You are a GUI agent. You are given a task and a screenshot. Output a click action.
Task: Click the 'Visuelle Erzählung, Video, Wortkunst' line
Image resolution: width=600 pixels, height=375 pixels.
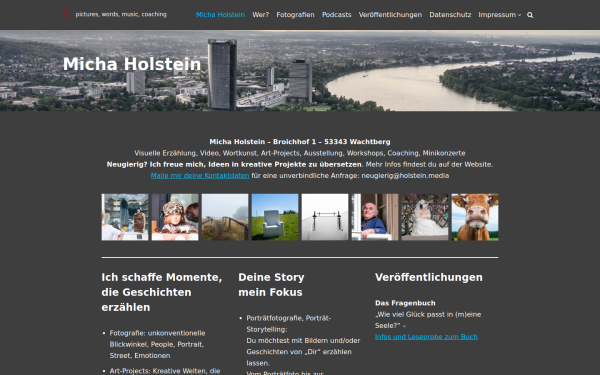[x=300, y=153]
